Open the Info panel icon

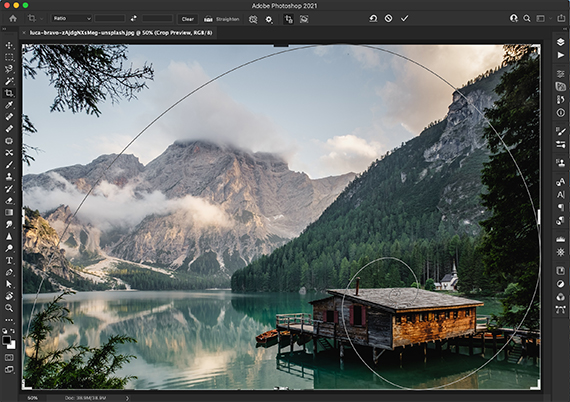(x=561, y=113)
